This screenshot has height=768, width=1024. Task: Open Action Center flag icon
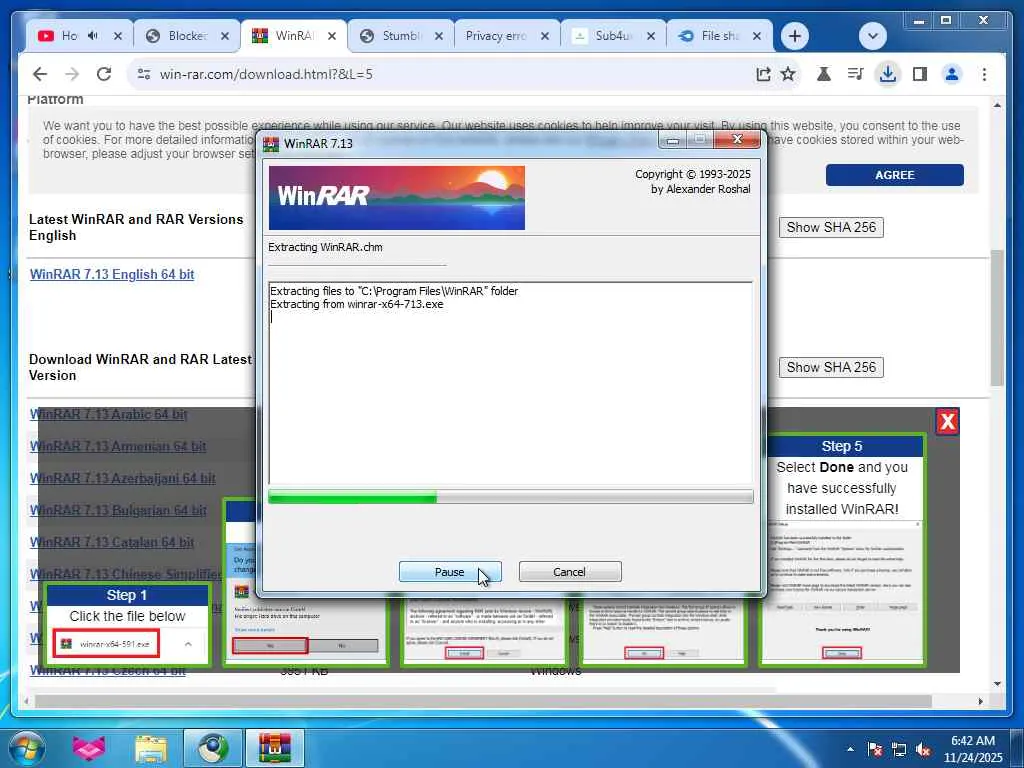click(x=874, y=749)
